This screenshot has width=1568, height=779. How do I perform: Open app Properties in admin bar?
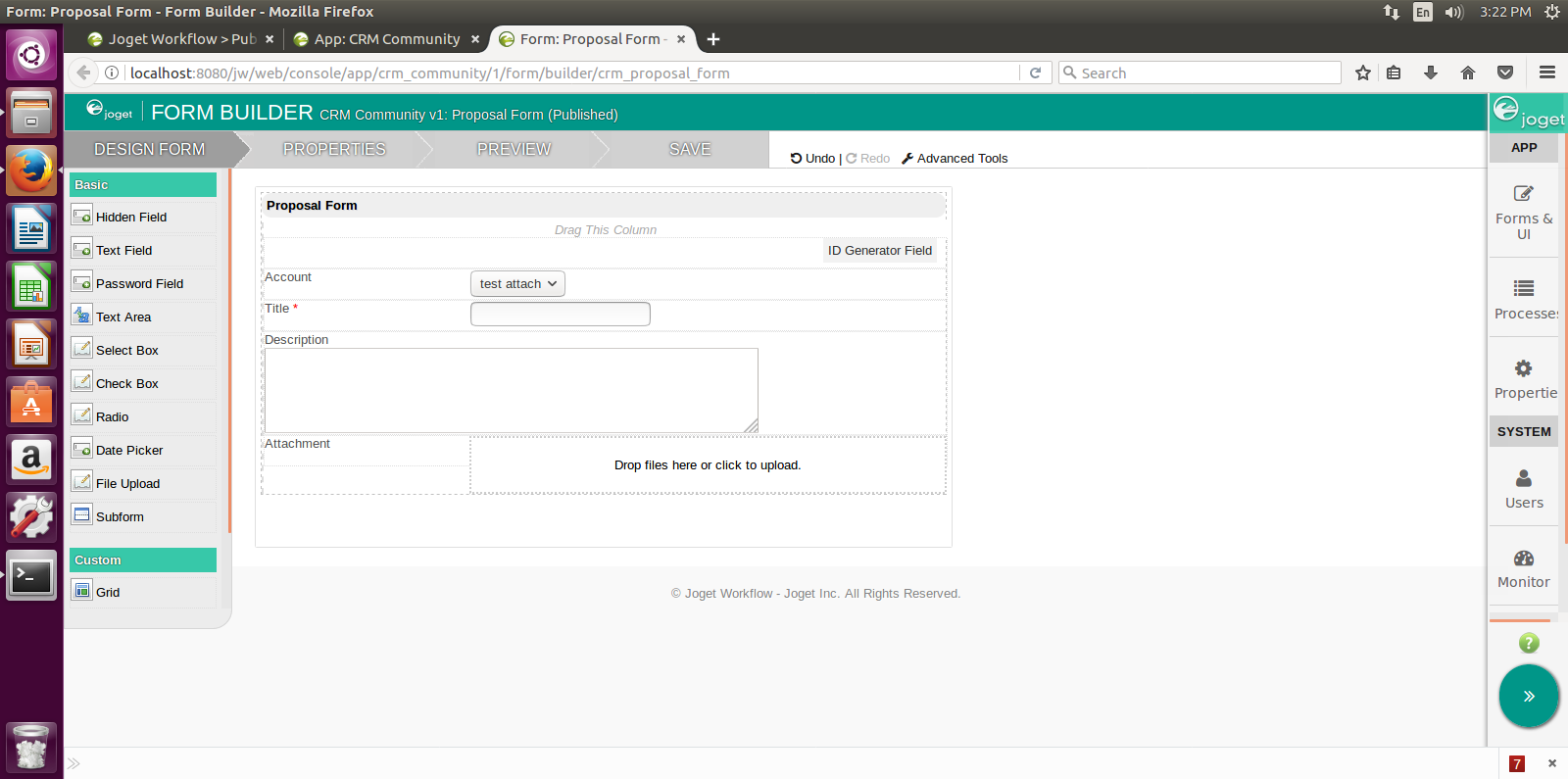click(1524, 379)
